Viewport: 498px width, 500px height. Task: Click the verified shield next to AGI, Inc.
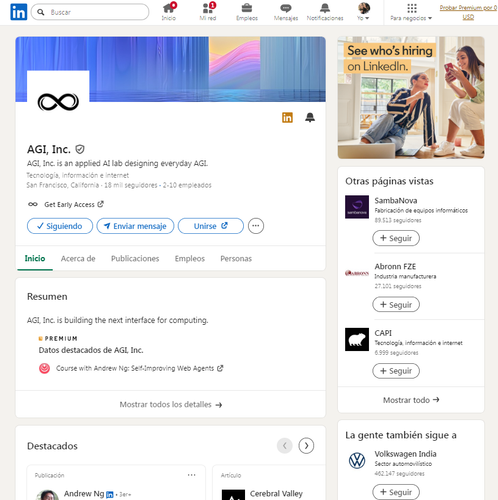click(x=80, y=149)
